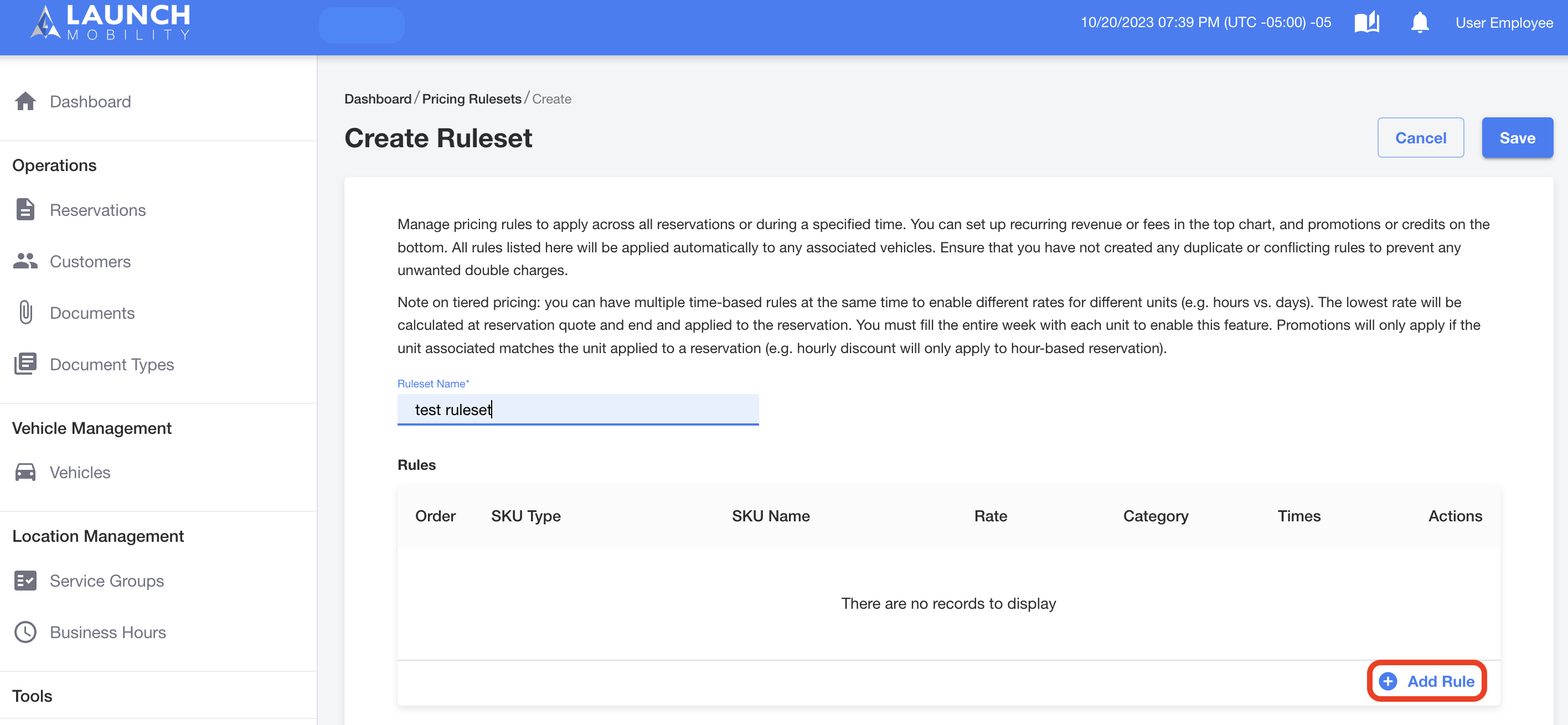1568x725 pixels.
Task: Click the plus icon beside Add Rule
Action: tap(1387, 681)
